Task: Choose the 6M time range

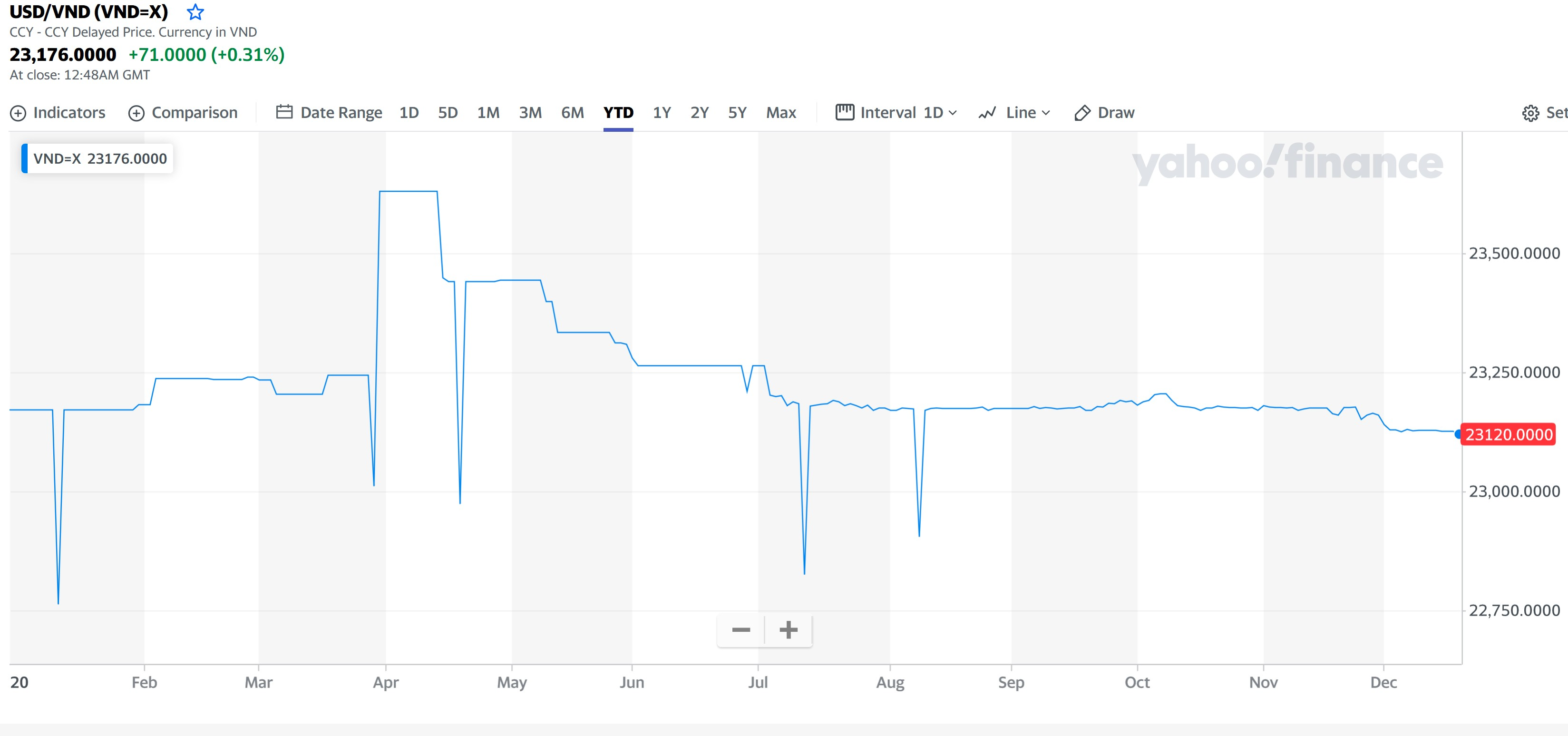Action: (x=572, y=113)
